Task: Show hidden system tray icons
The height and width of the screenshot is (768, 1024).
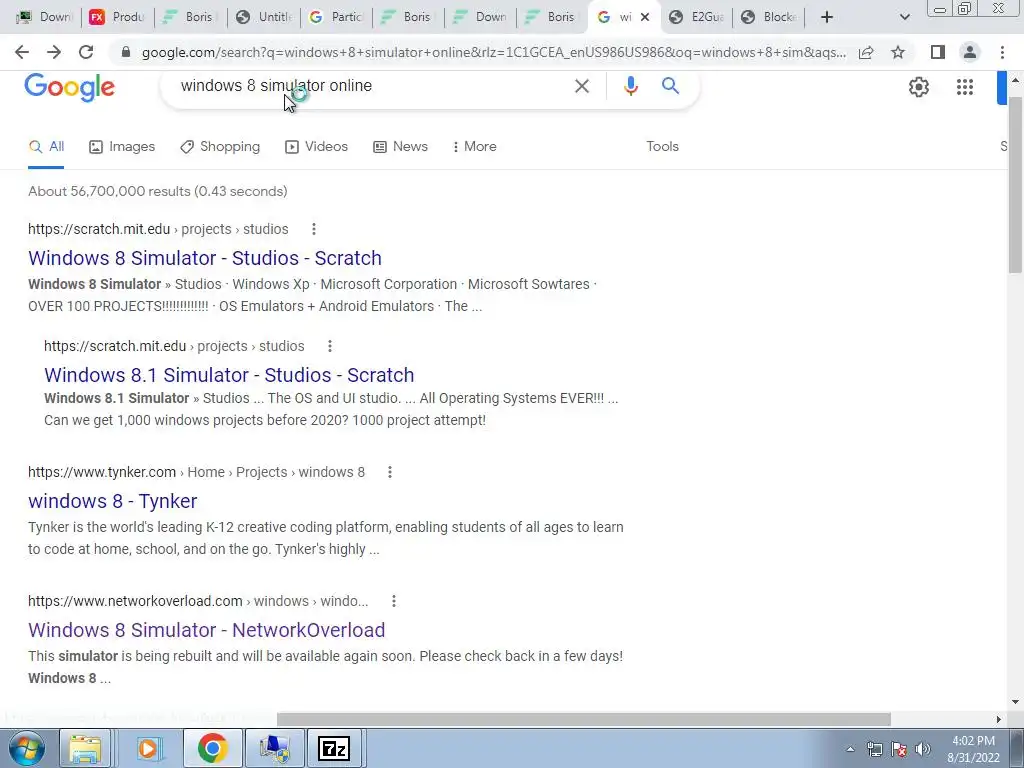Action: (x=850, y=749)
